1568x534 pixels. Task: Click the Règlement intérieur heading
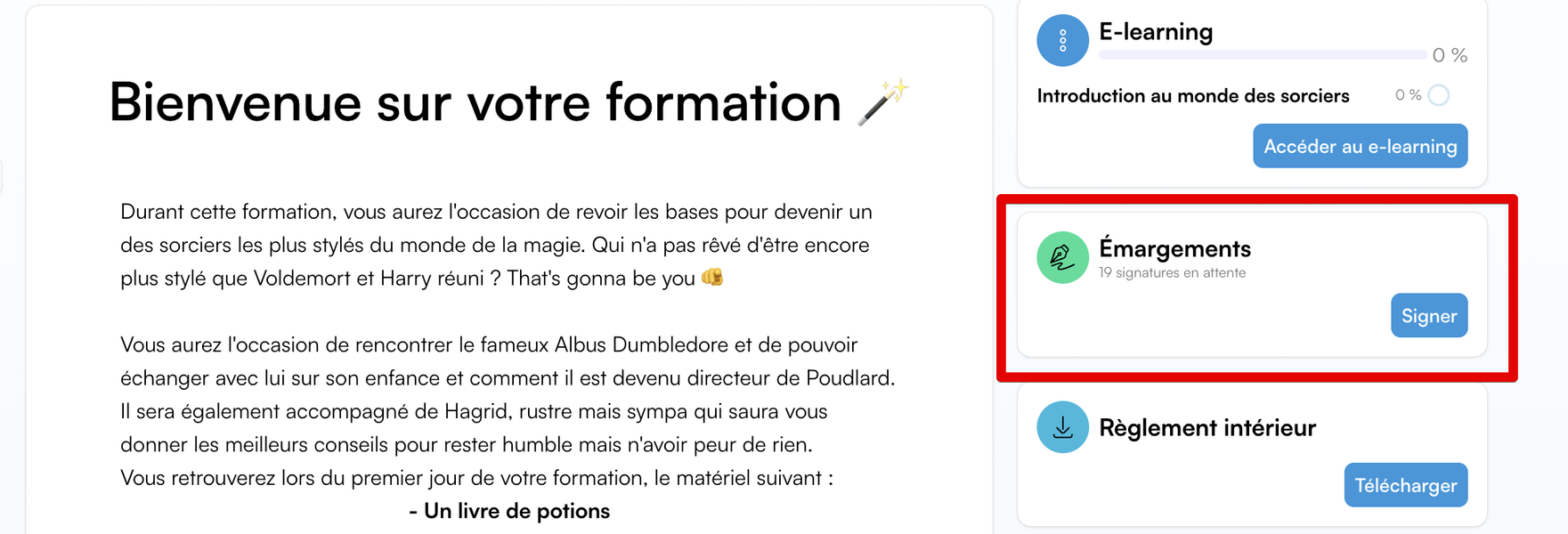click(1206, 427)
